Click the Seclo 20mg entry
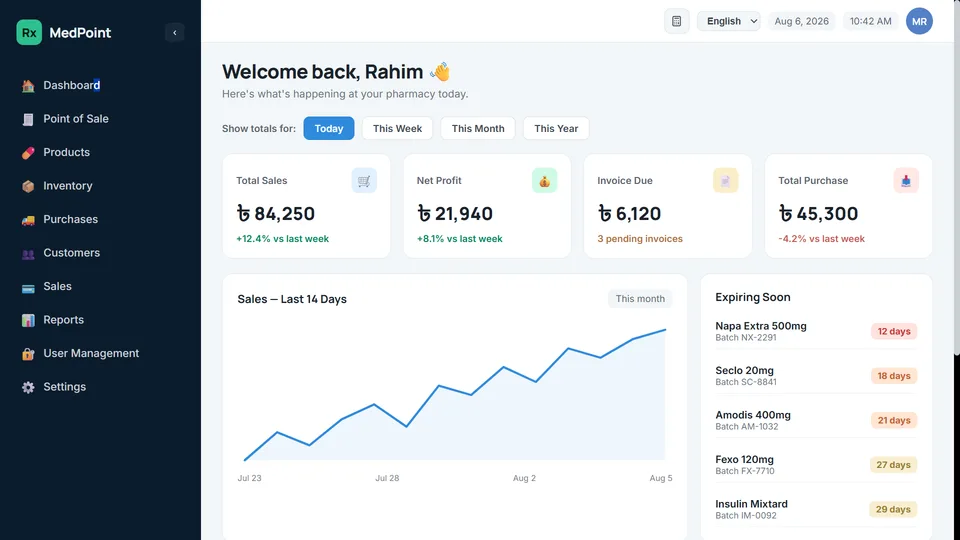Screen dimensions: 960x540 (745, 376)
